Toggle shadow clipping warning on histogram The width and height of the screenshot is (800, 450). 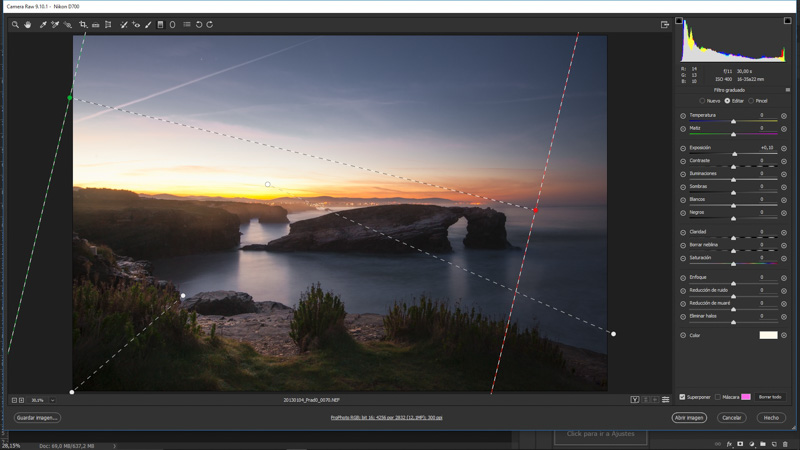pos(679,20)
